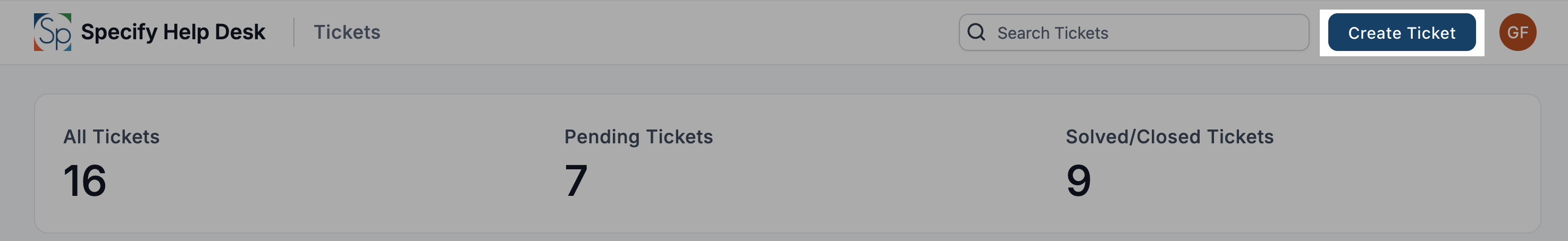The image size is (1568, 241).
Task: Click empty header space between Tickets and search
Action: (x=670, y=32)
